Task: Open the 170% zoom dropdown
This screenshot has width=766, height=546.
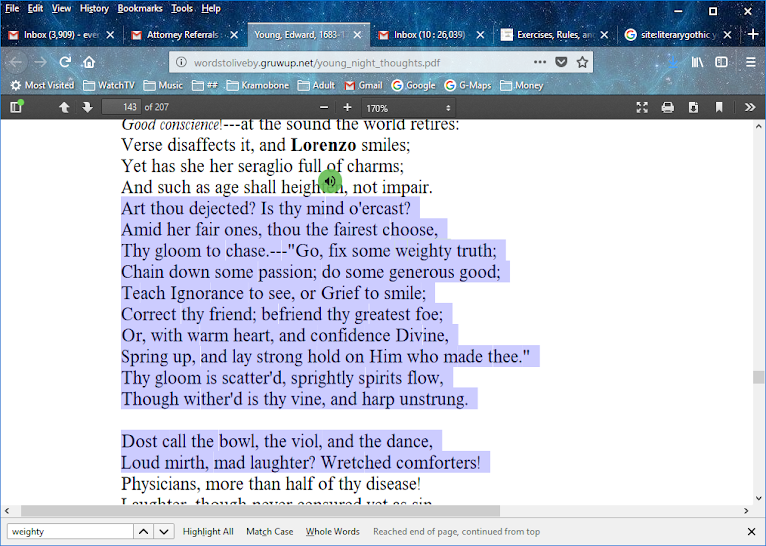Action: coord(408,108)
